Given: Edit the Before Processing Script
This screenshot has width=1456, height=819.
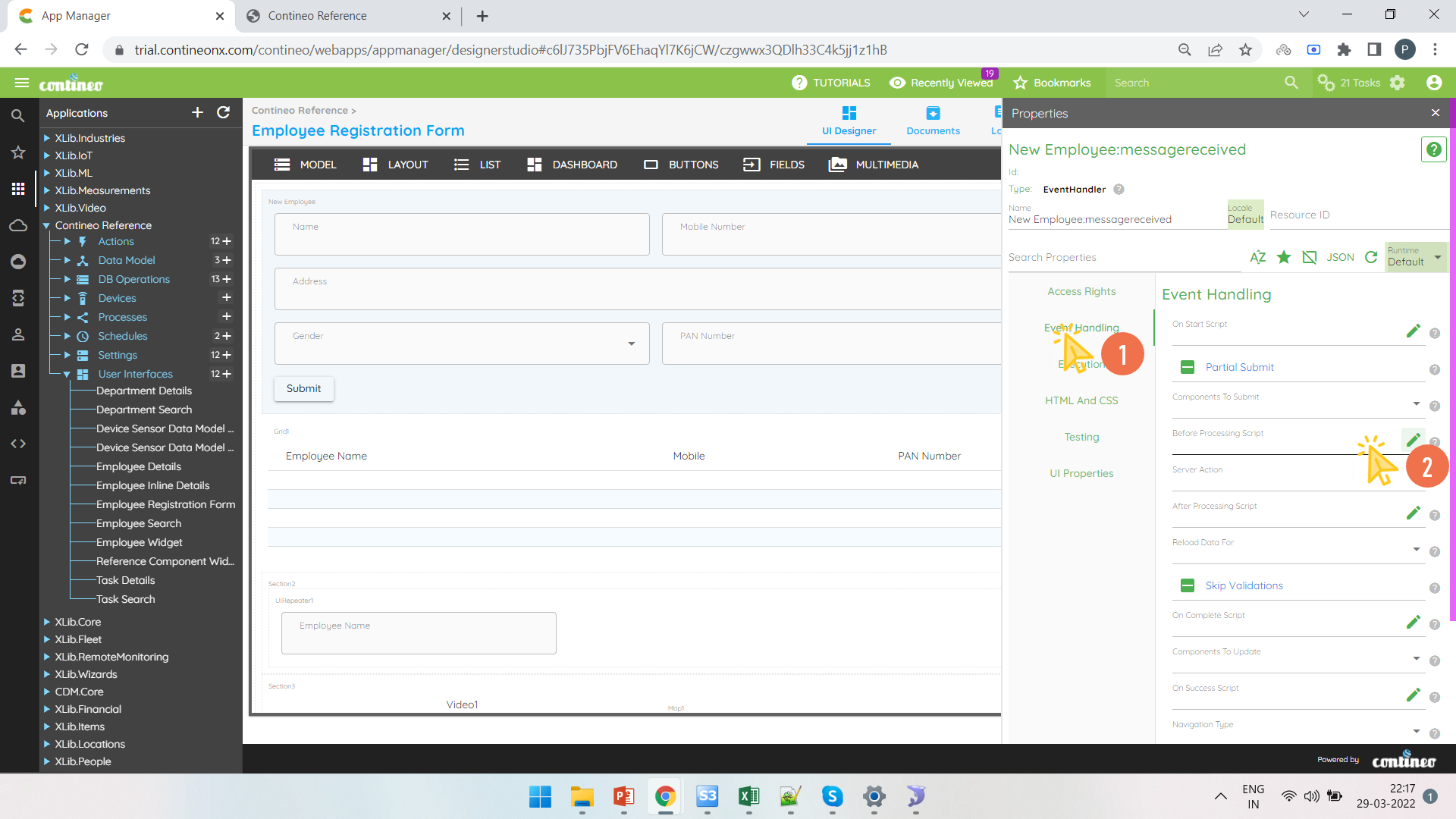Looking at the screenshot, I should [x=1413, y=438].
